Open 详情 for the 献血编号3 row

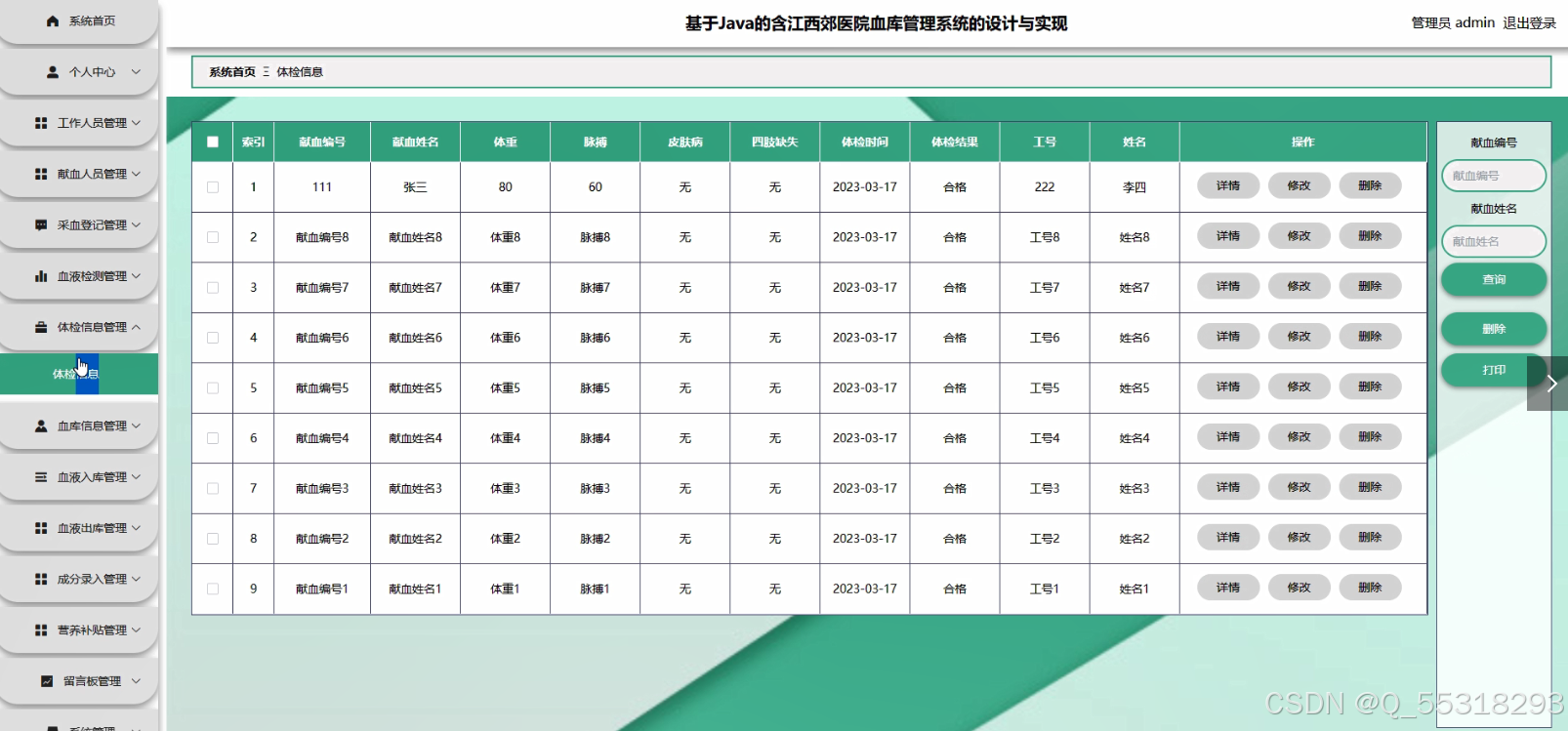pyautogui.click(x=1228, y=487)
